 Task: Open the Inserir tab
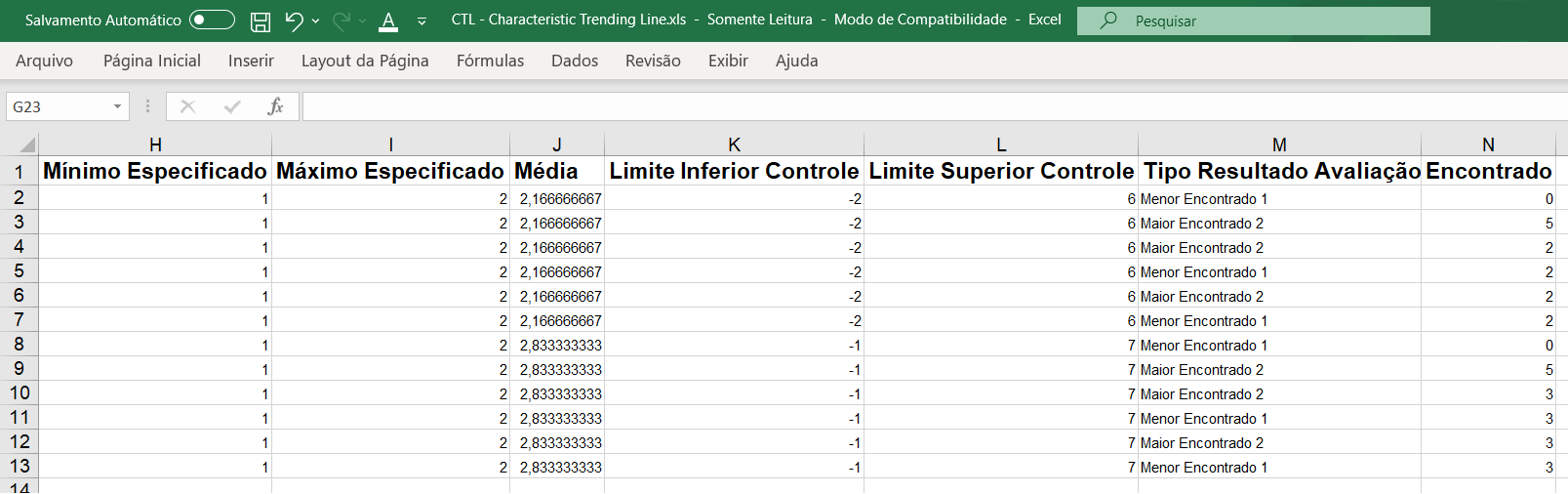(251, 61)
